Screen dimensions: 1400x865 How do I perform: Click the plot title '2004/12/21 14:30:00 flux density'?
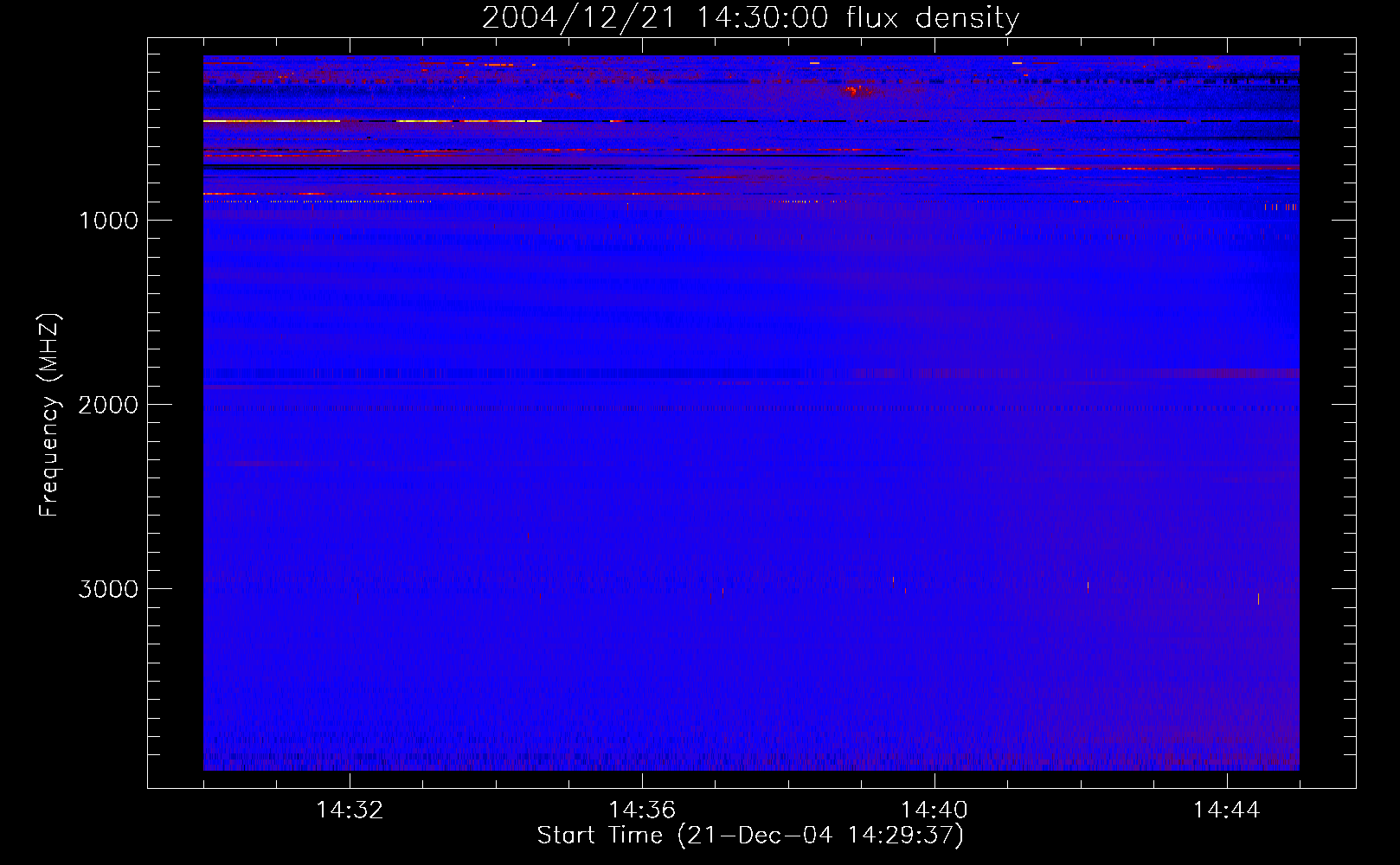pos(750,18)
